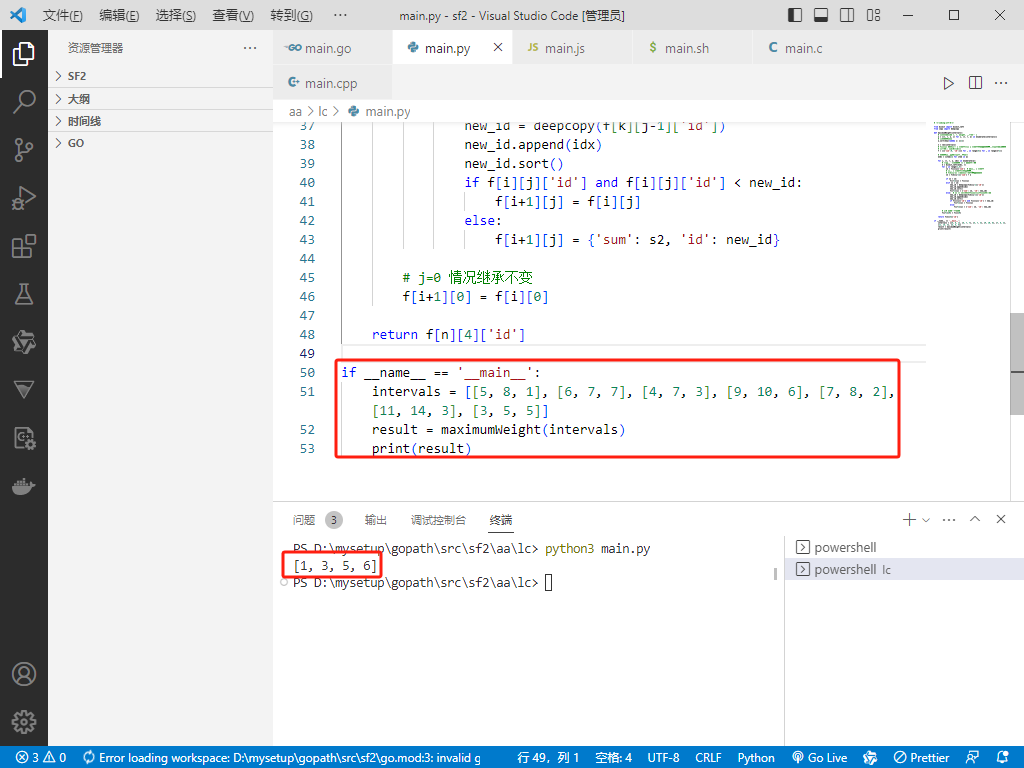Open the Source Control view icon
Screen dimensions: 1024x768
coord(24,150)
